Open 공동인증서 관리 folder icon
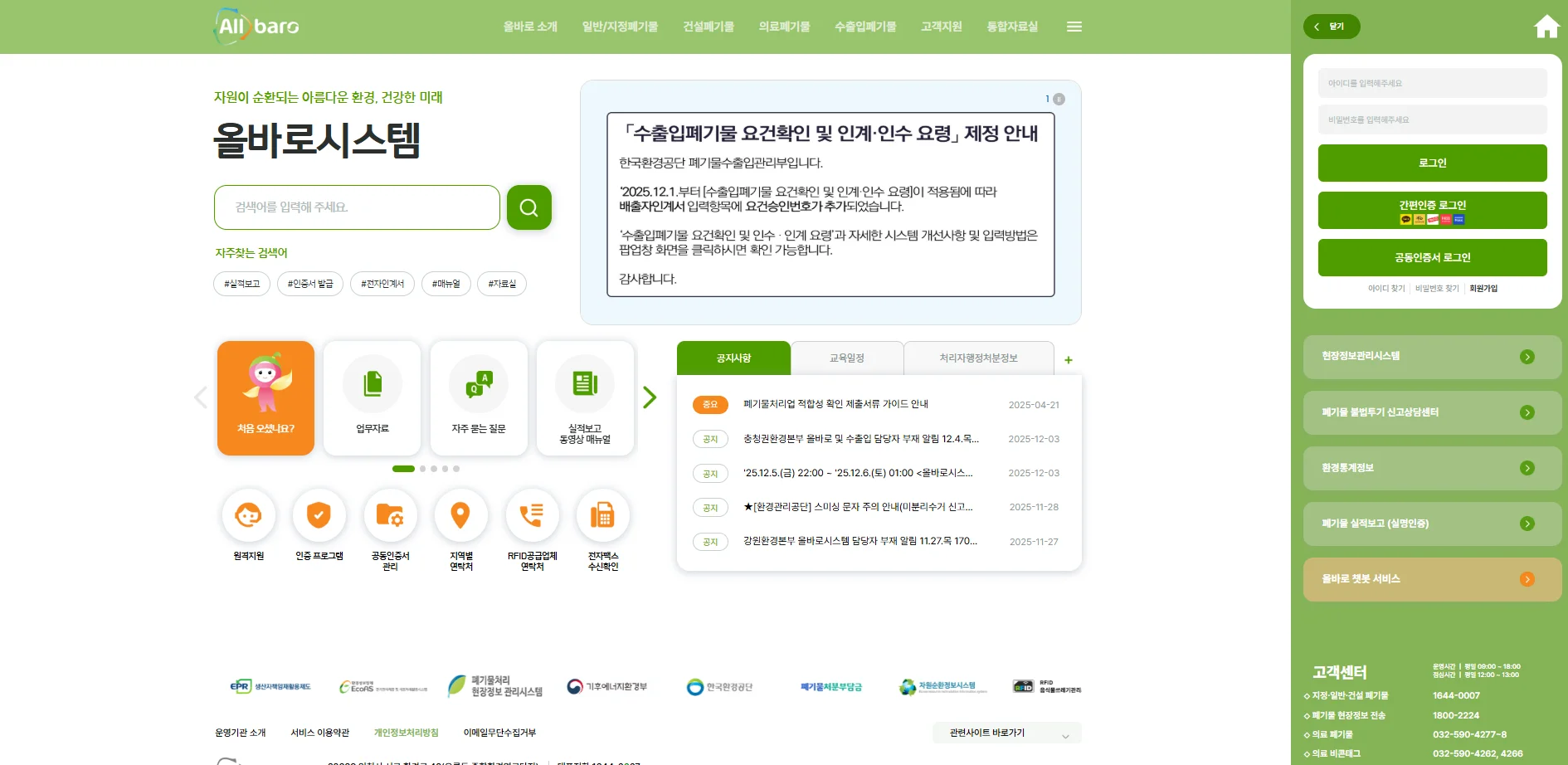Screen dimensions: 1568x765 pyautogui.click(x=390, y=515)
